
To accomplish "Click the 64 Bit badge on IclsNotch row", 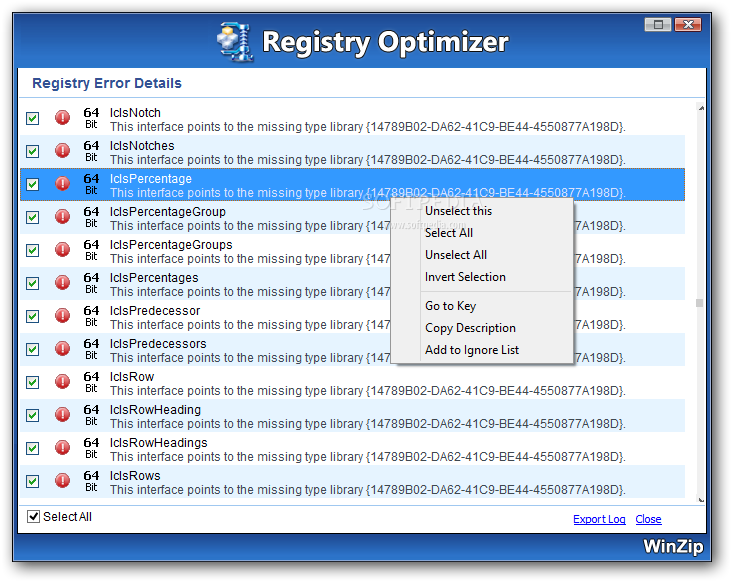I will click(91, 118).
